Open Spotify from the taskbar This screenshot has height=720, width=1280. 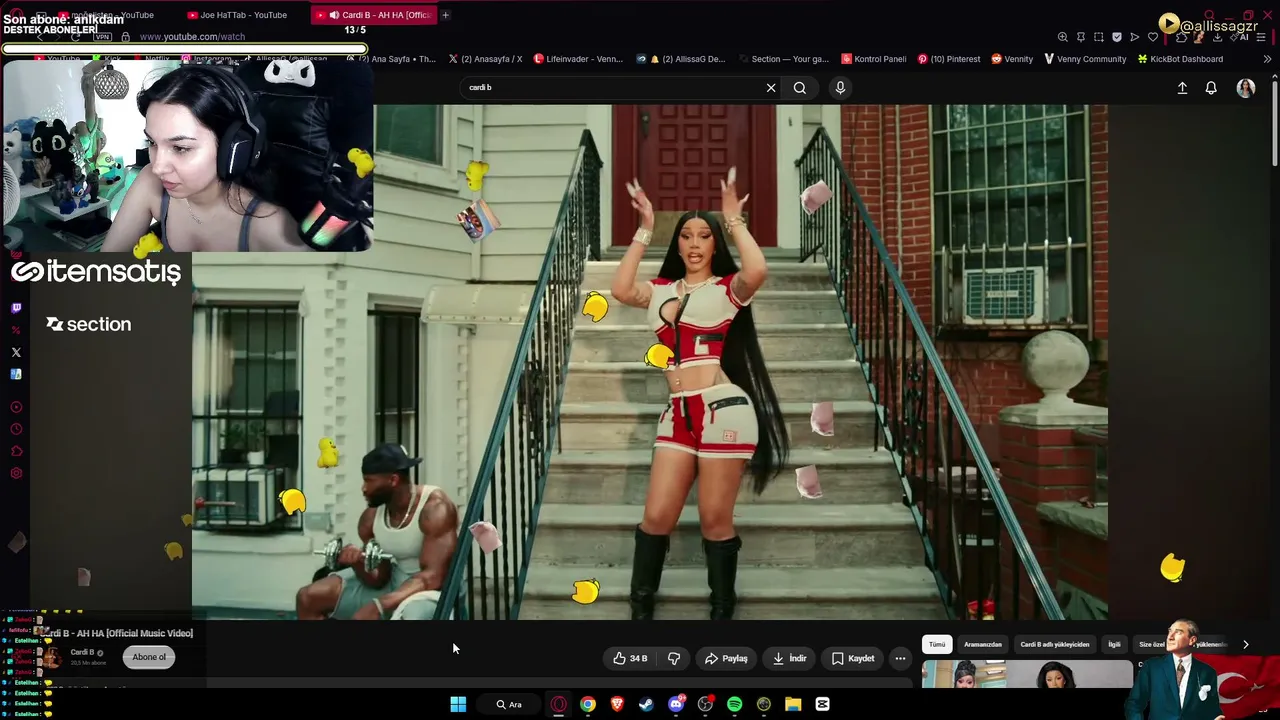pos(735,704)
